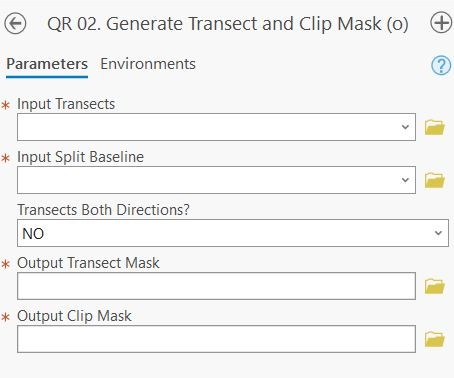Click the tool title QR 02 text
The image size is (454, 378).
click(x=228, y=24)
